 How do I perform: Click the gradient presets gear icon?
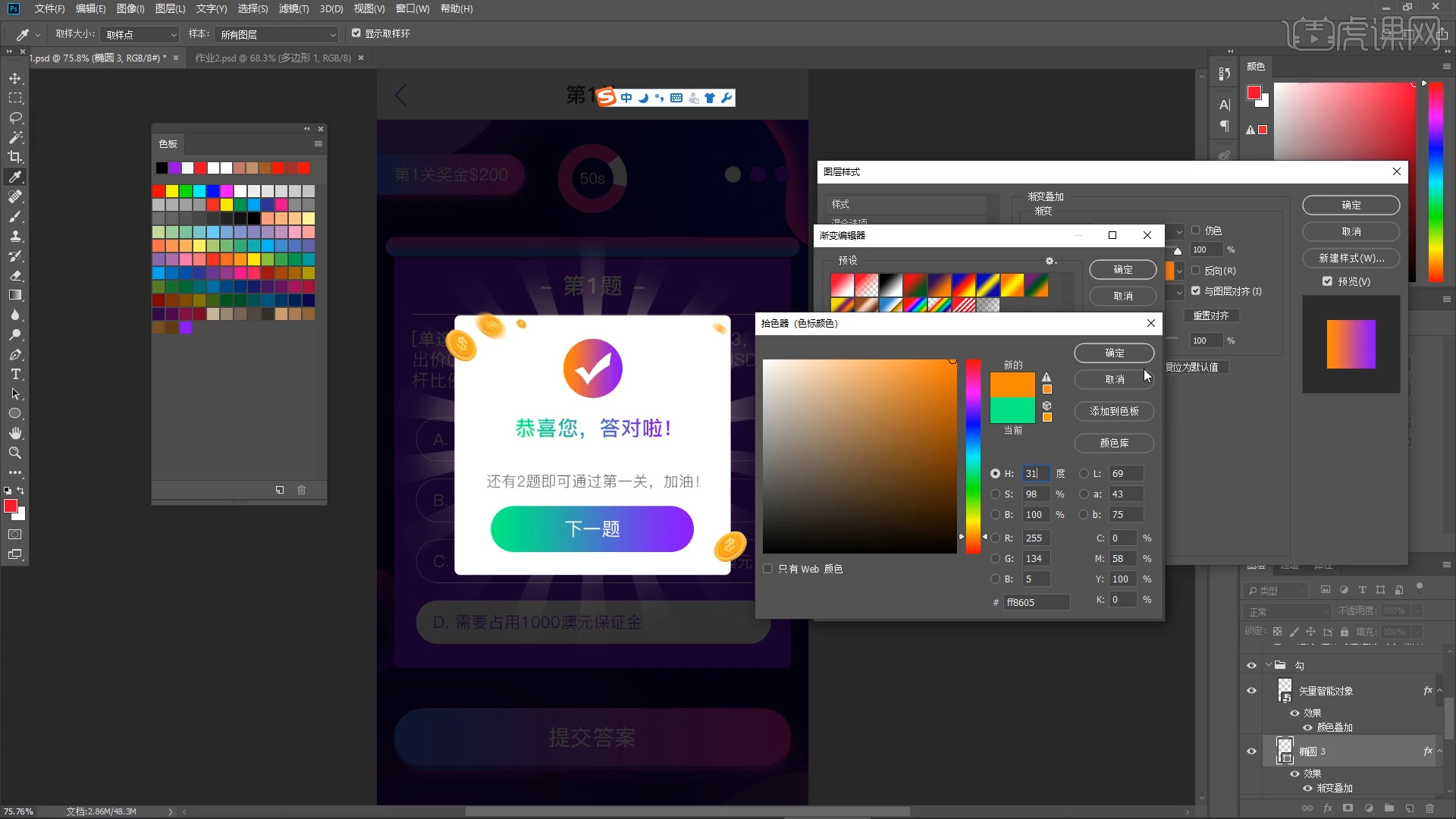[x=1050, y=261]
